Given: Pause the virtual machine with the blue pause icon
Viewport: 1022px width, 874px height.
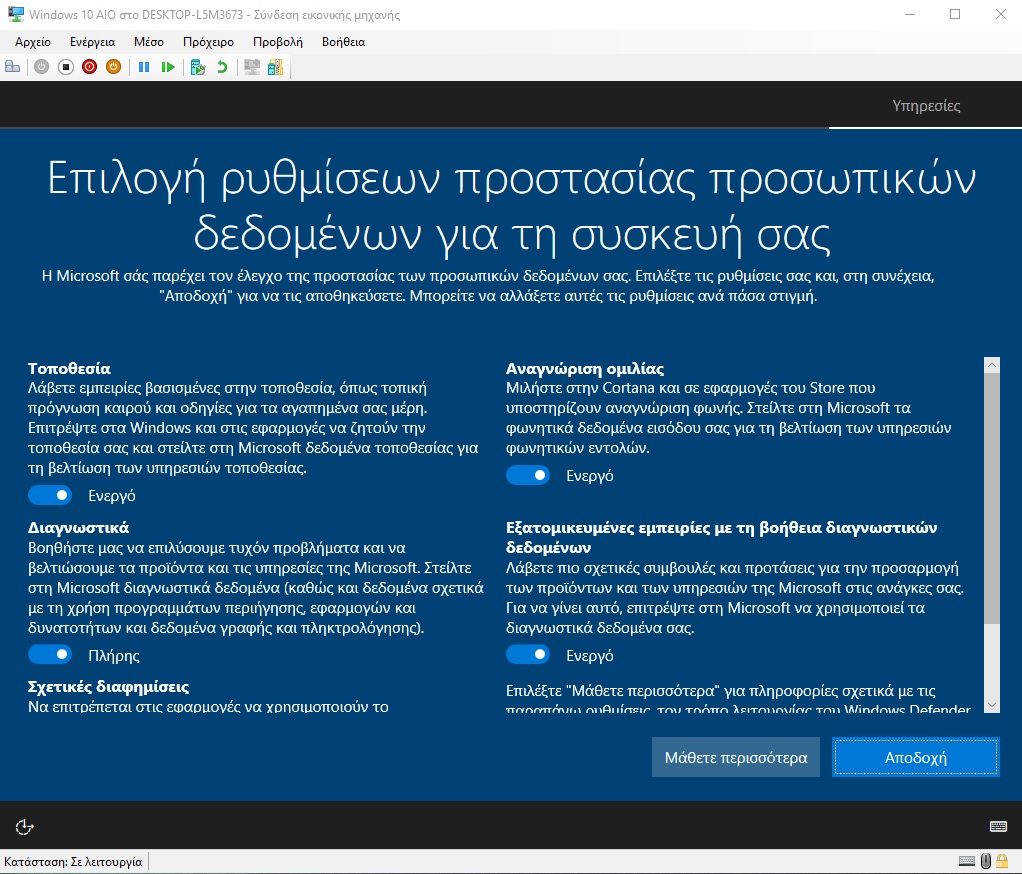Looking at the screenshot, I should coord(144,66).
